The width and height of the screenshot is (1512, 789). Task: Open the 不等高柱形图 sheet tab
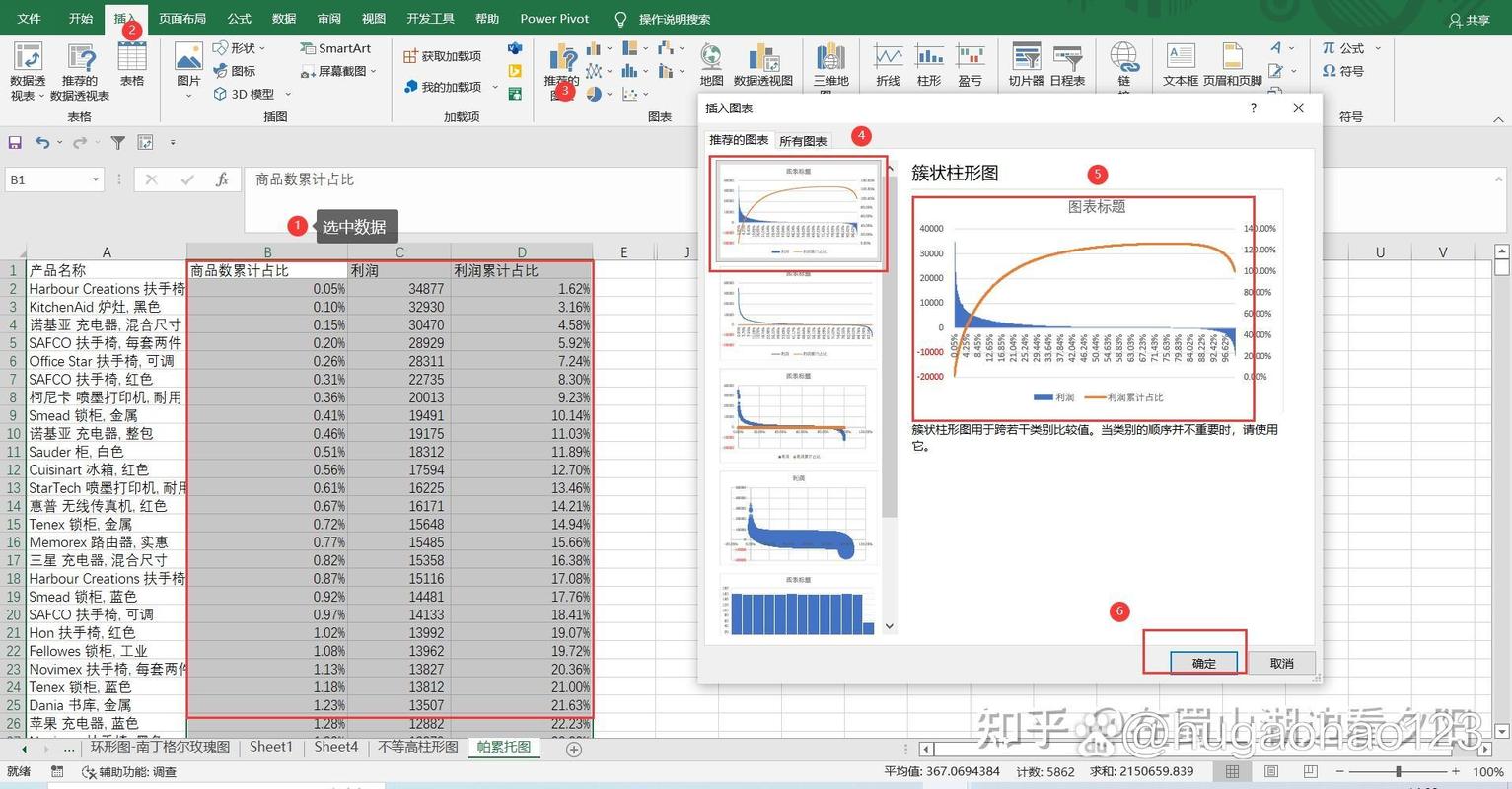pos(418,748)
